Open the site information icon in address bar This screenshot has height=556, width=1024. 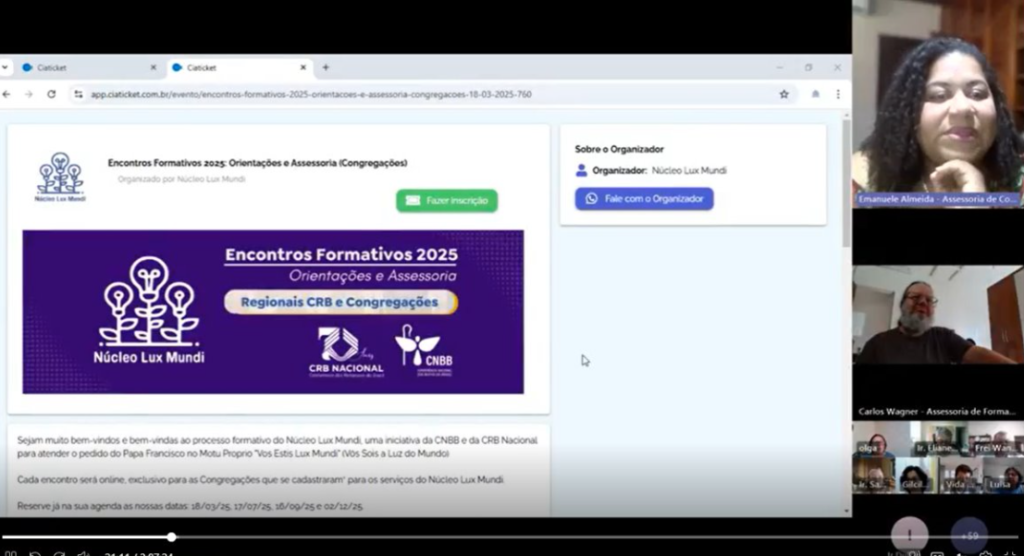(78, 94)
